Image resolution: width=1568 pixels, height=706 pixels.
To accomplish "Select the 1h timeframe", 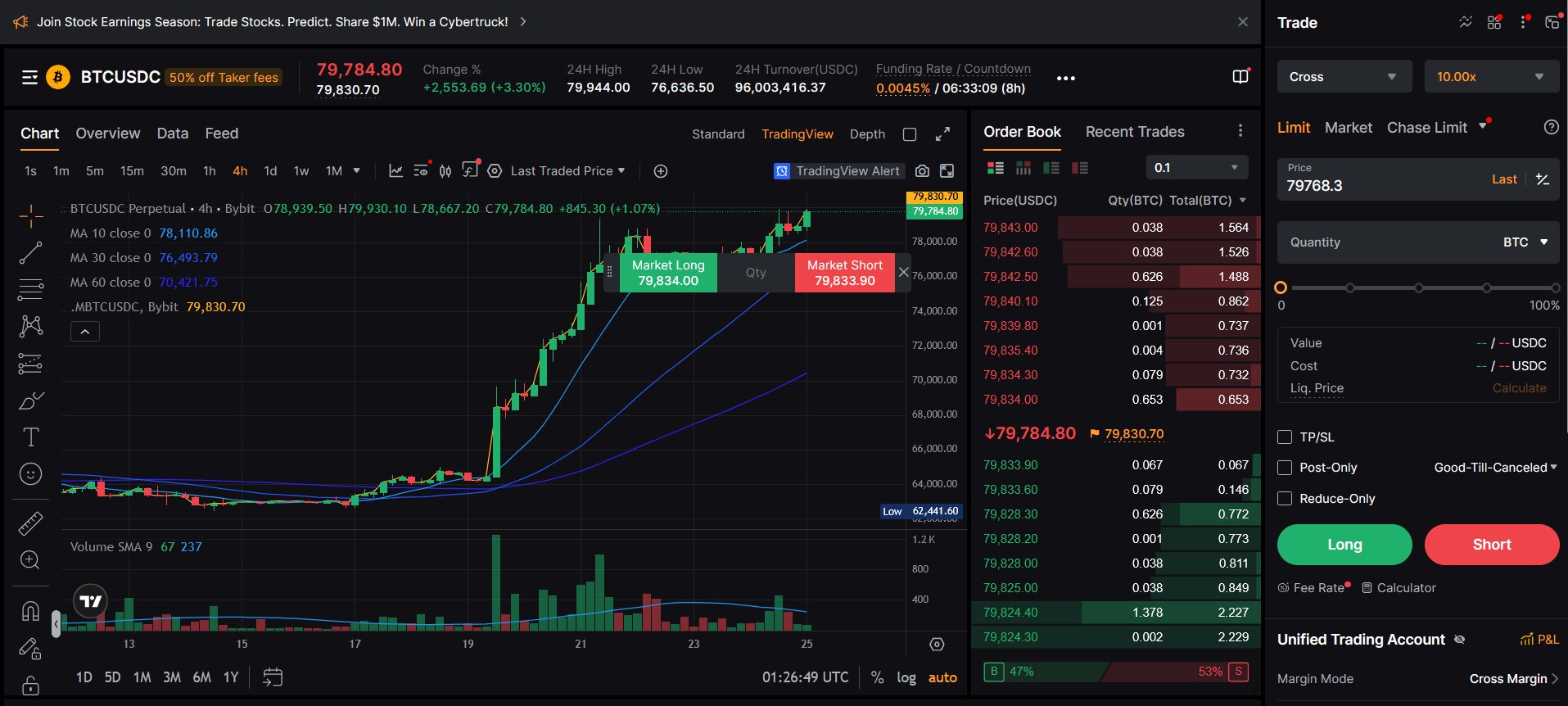I will 210,170.
